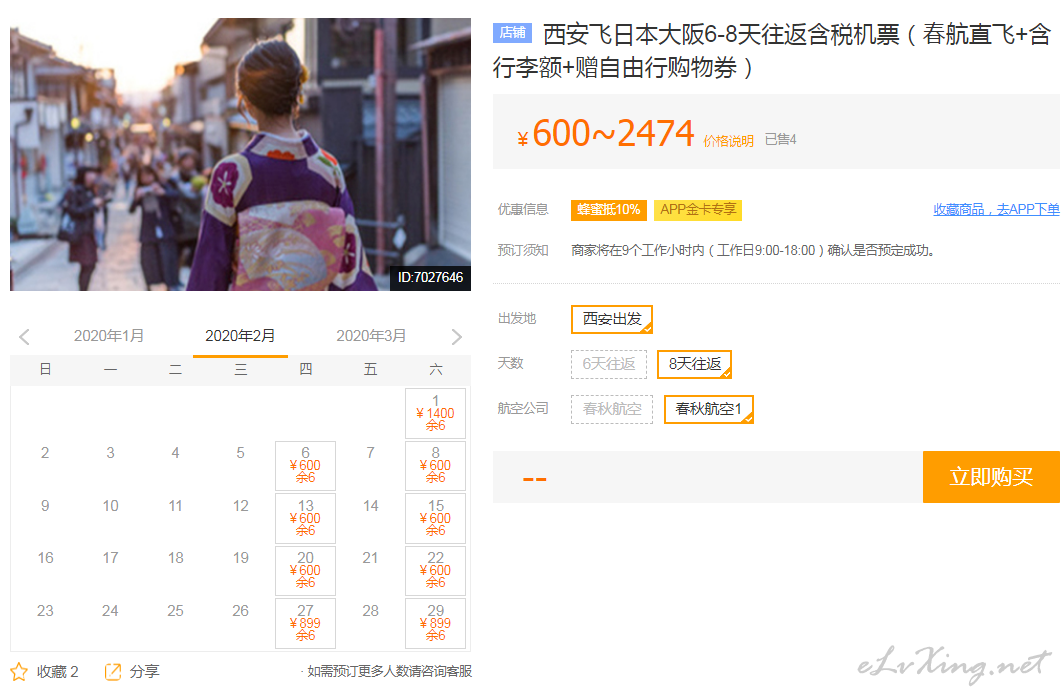Click the ID:7027646 label on photo
This screenshot has height=698, width=1062.
pos(430,278)
